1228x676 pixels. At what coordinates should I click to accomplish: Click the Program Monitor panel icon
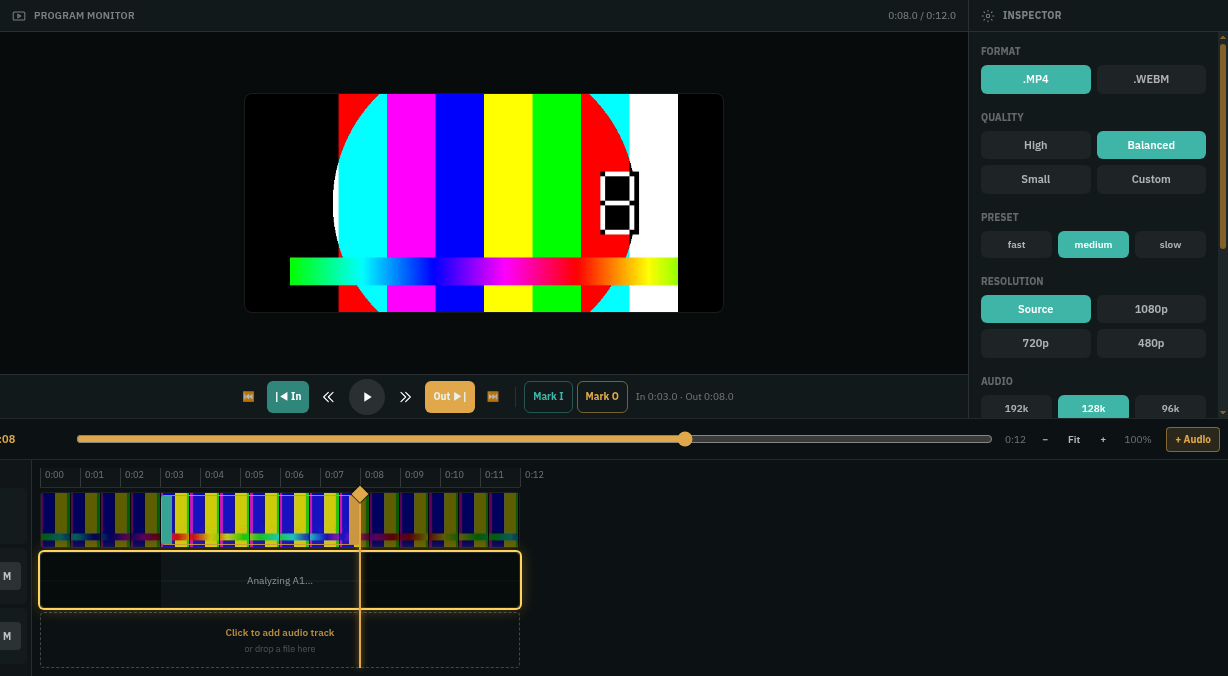coord(19,16)
